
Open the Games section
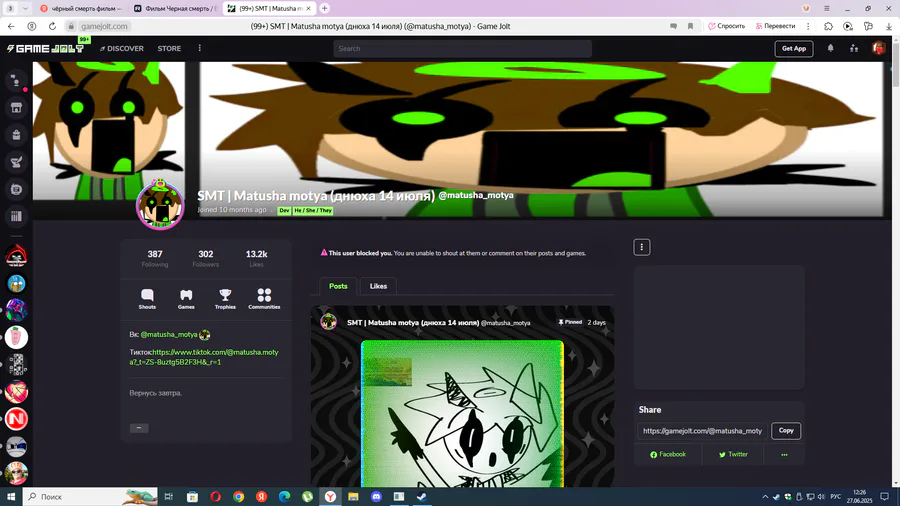point(186,299)
